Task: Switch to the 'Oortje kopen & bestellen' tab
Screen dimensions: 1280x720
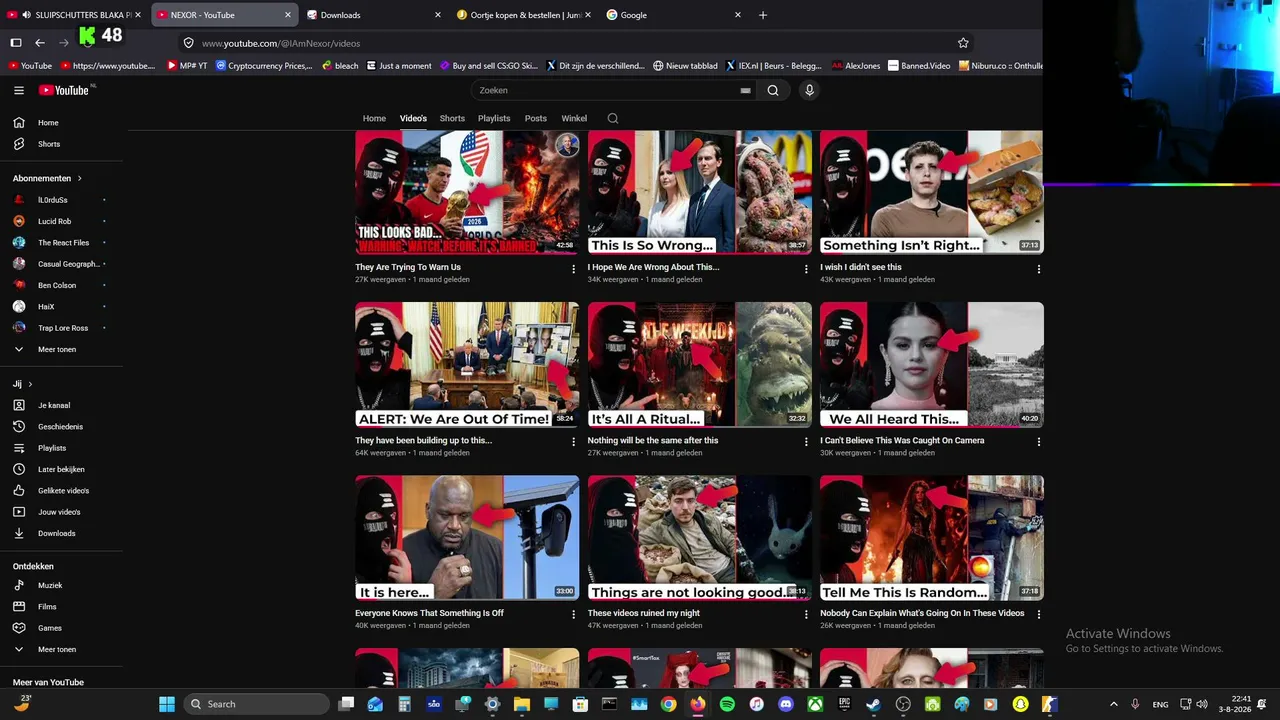Action: click(x=523, y=15)
